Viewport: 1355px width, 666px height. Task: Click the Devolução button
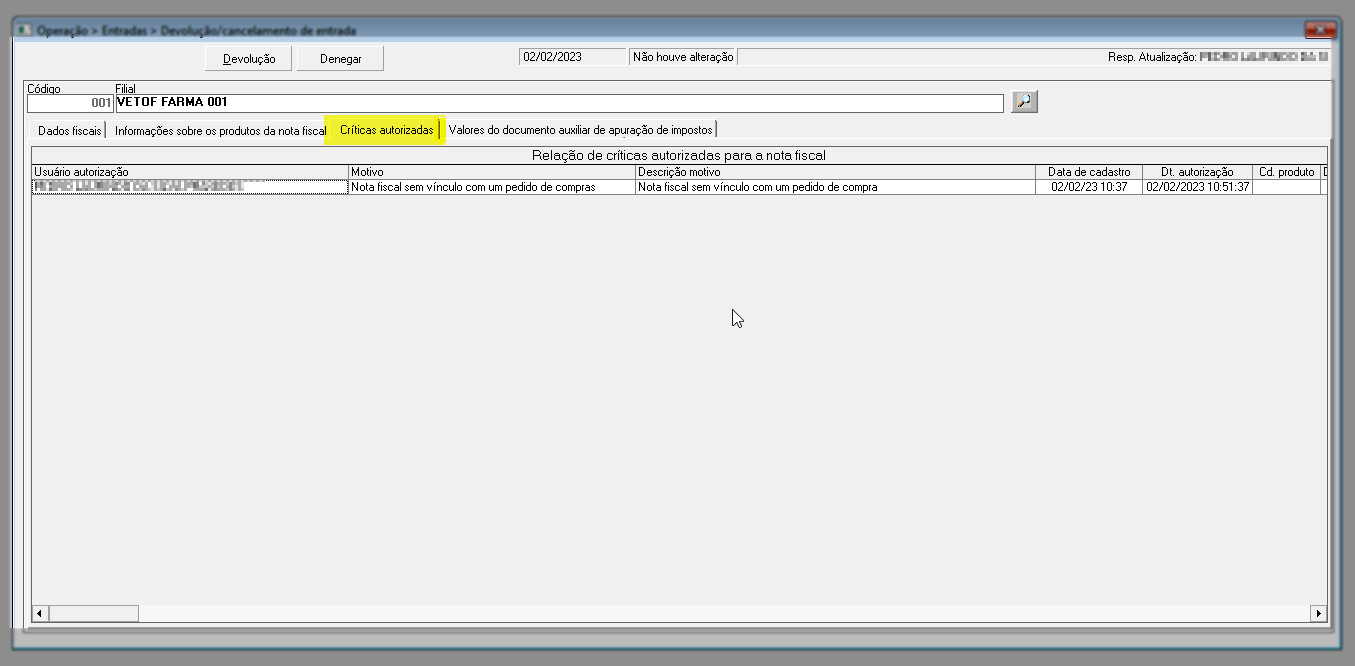[x=249, y=59]
